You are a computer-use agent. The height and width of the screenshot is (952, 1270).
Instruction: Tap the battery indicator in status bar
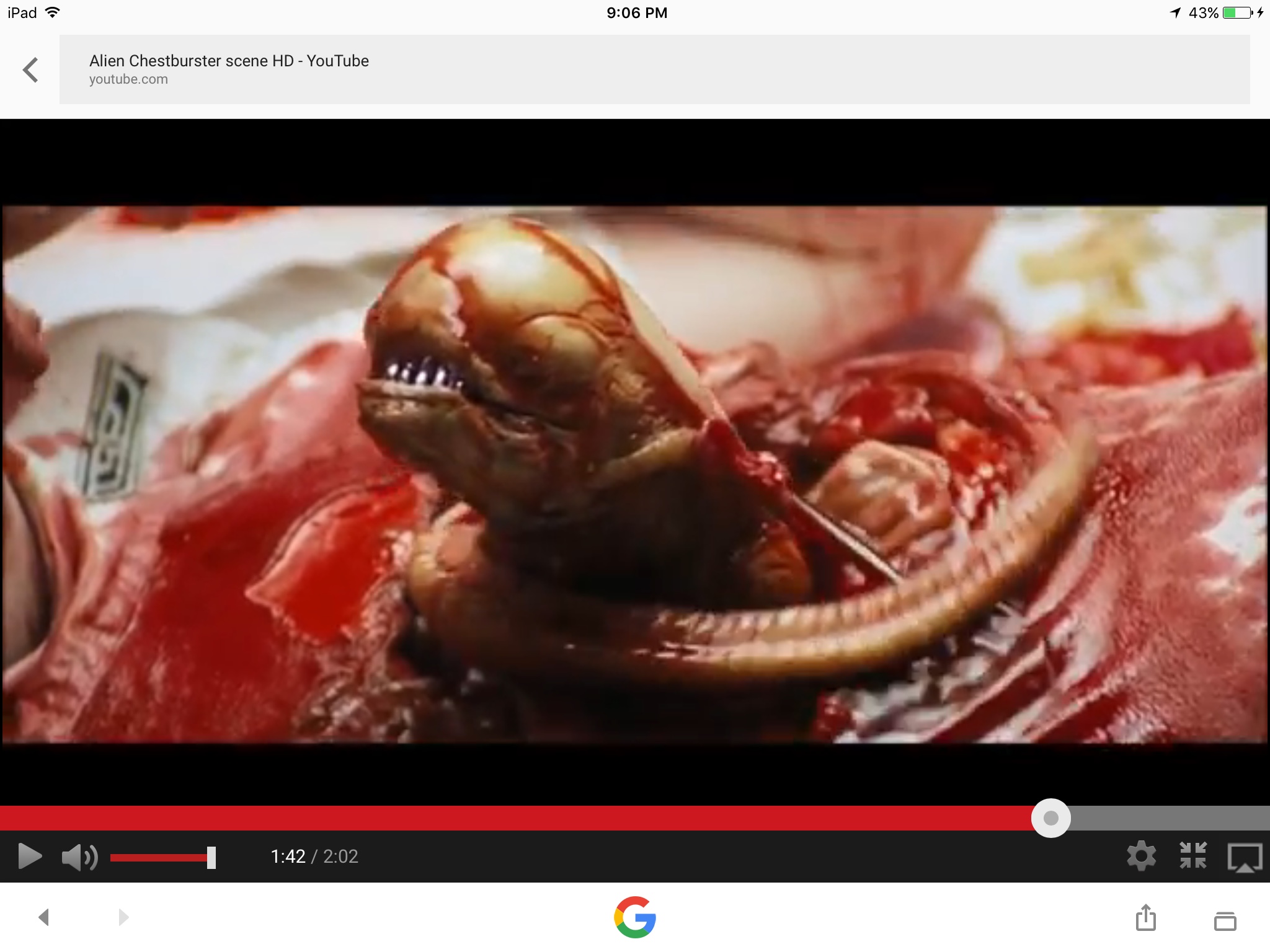click(1238, 12)
